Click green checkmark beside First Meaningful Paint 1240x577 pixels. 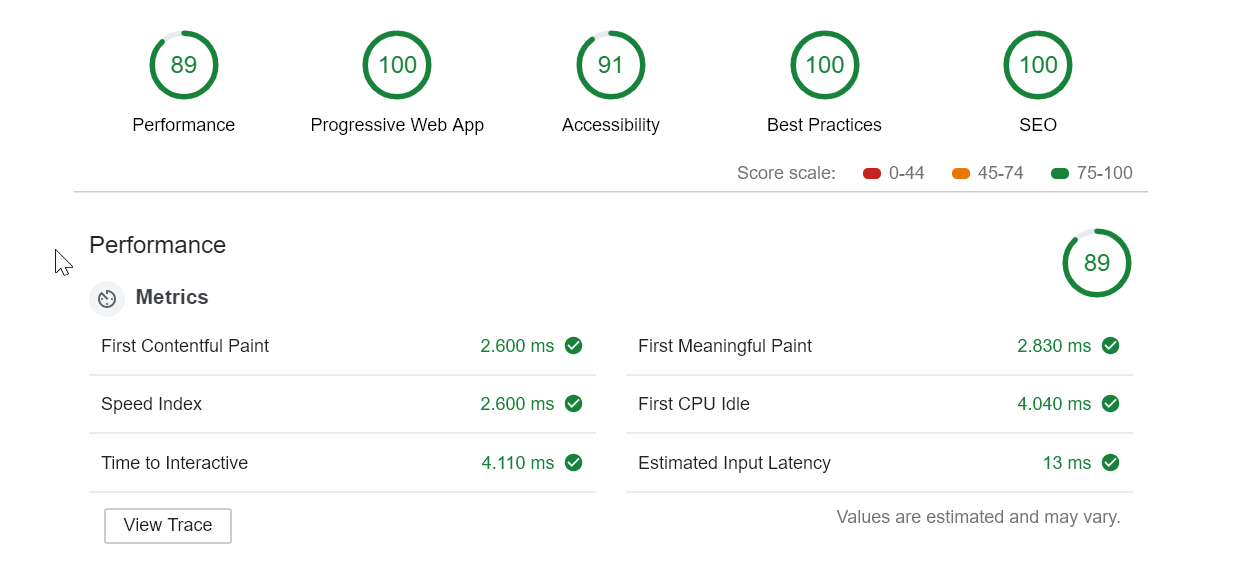(1110, 346)
